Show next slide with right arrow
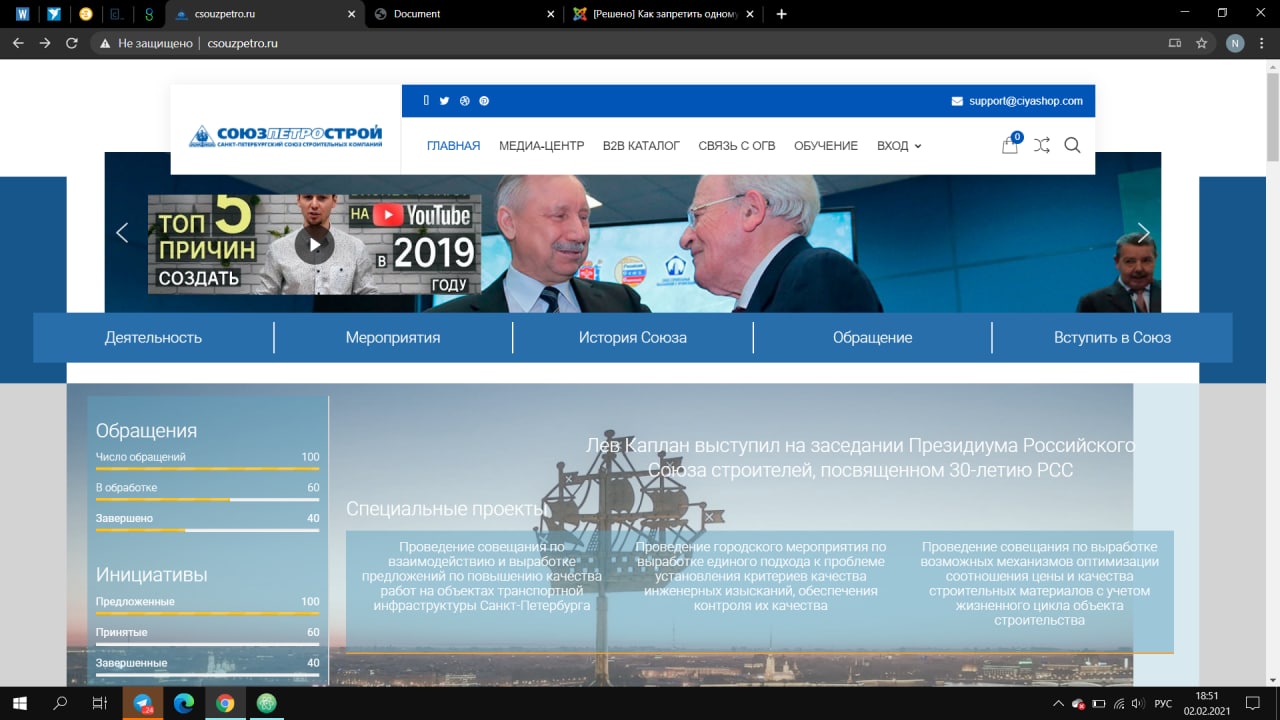Image resolution: width=1280 pixels, height=720 pixels. point(1144,233)
